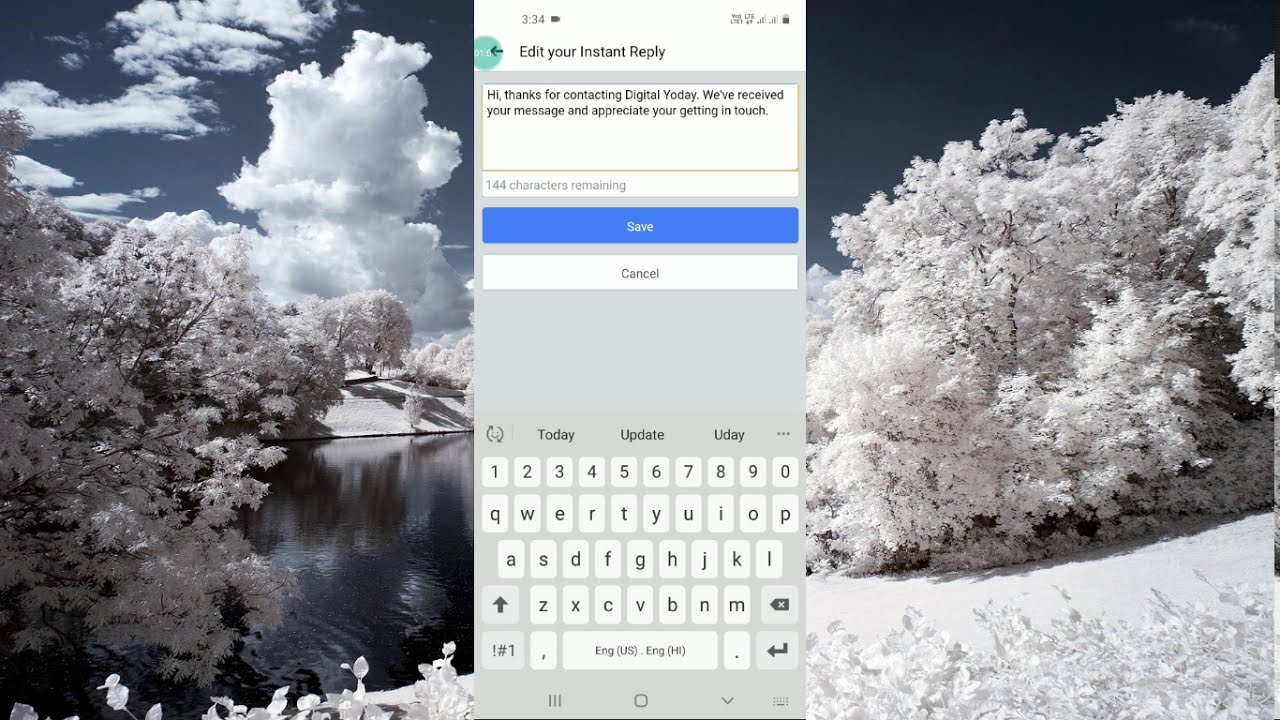Tap the letter e key
The width and height of the screenshot is (1280, 720).
(560, 514)
